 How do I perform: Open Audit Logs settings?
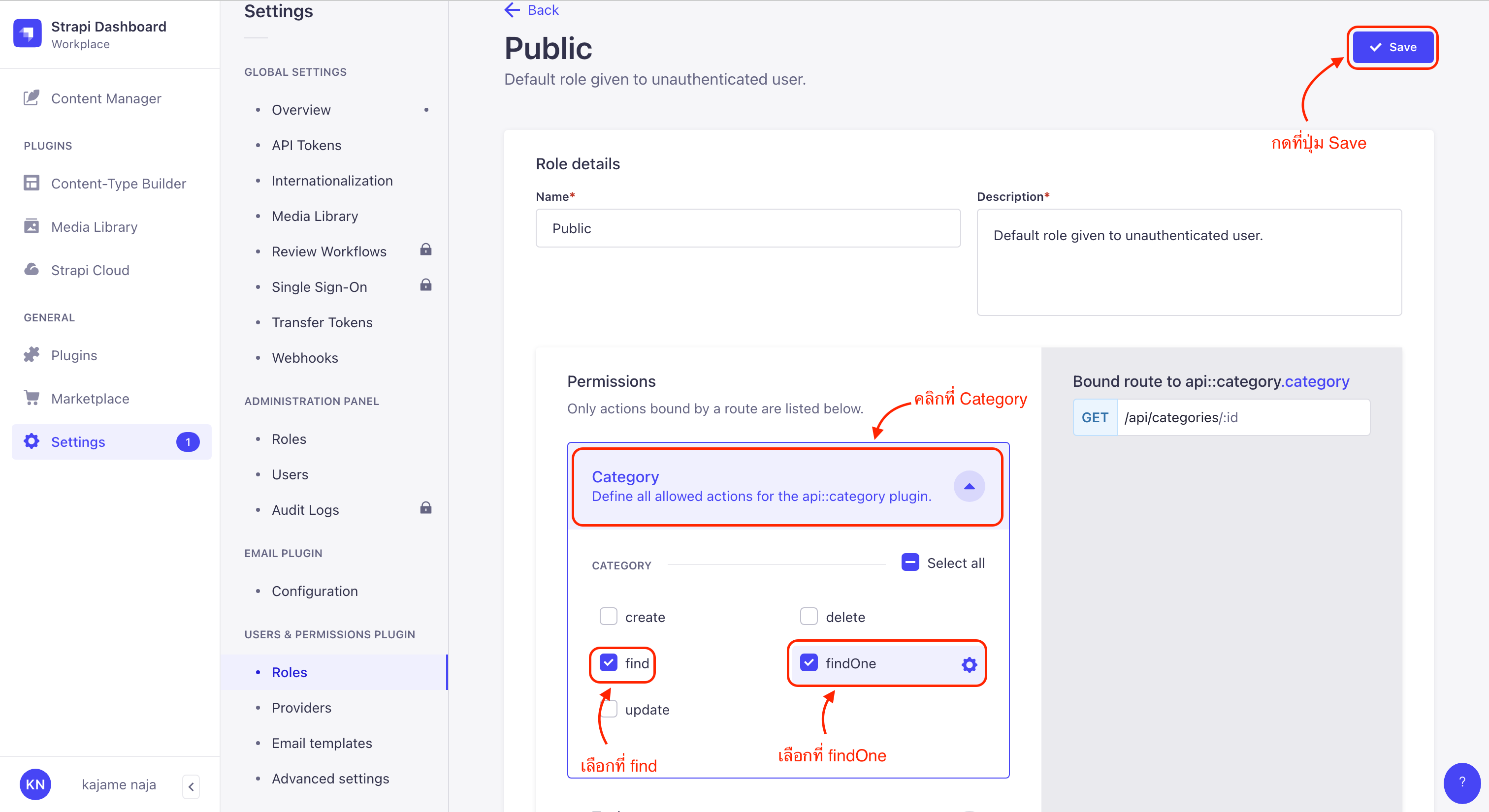click(305, 510)
